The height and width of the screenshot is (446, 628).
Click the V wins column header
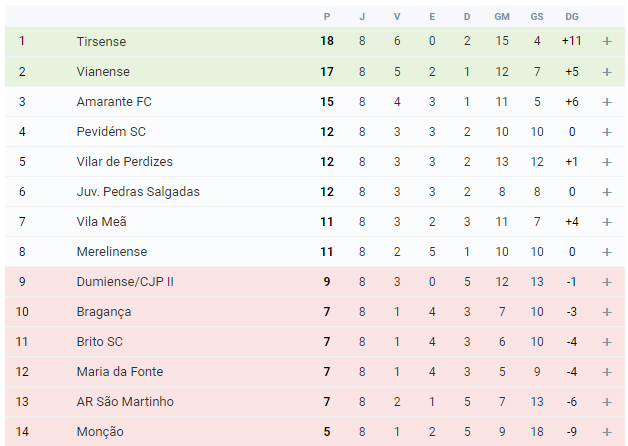[397, 16]
